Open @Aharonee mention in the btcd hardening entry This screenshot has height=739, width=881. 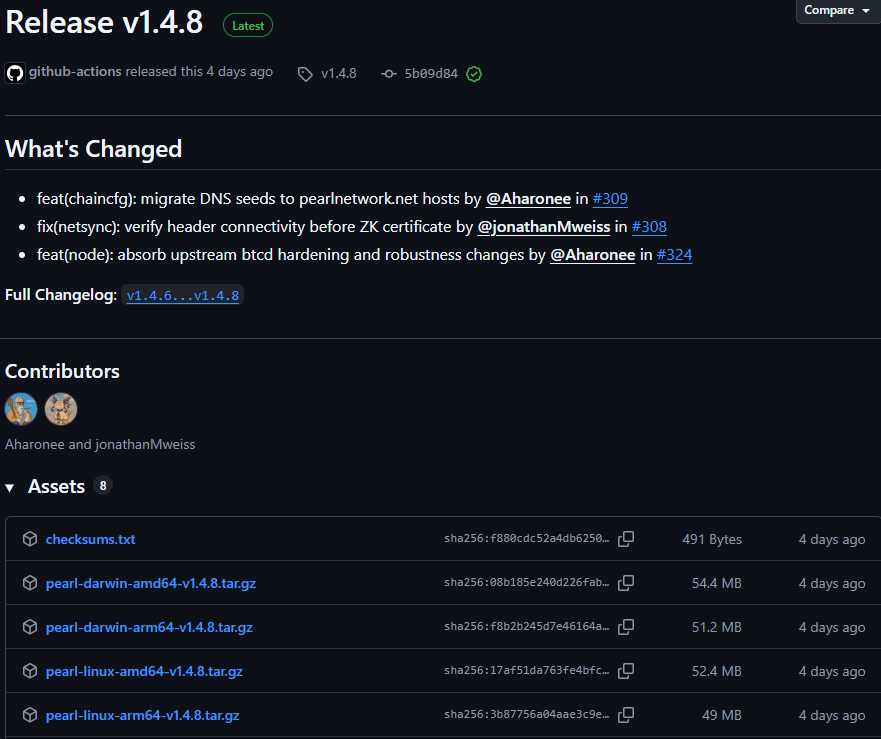pyautogui.click(x=592, y=255)
